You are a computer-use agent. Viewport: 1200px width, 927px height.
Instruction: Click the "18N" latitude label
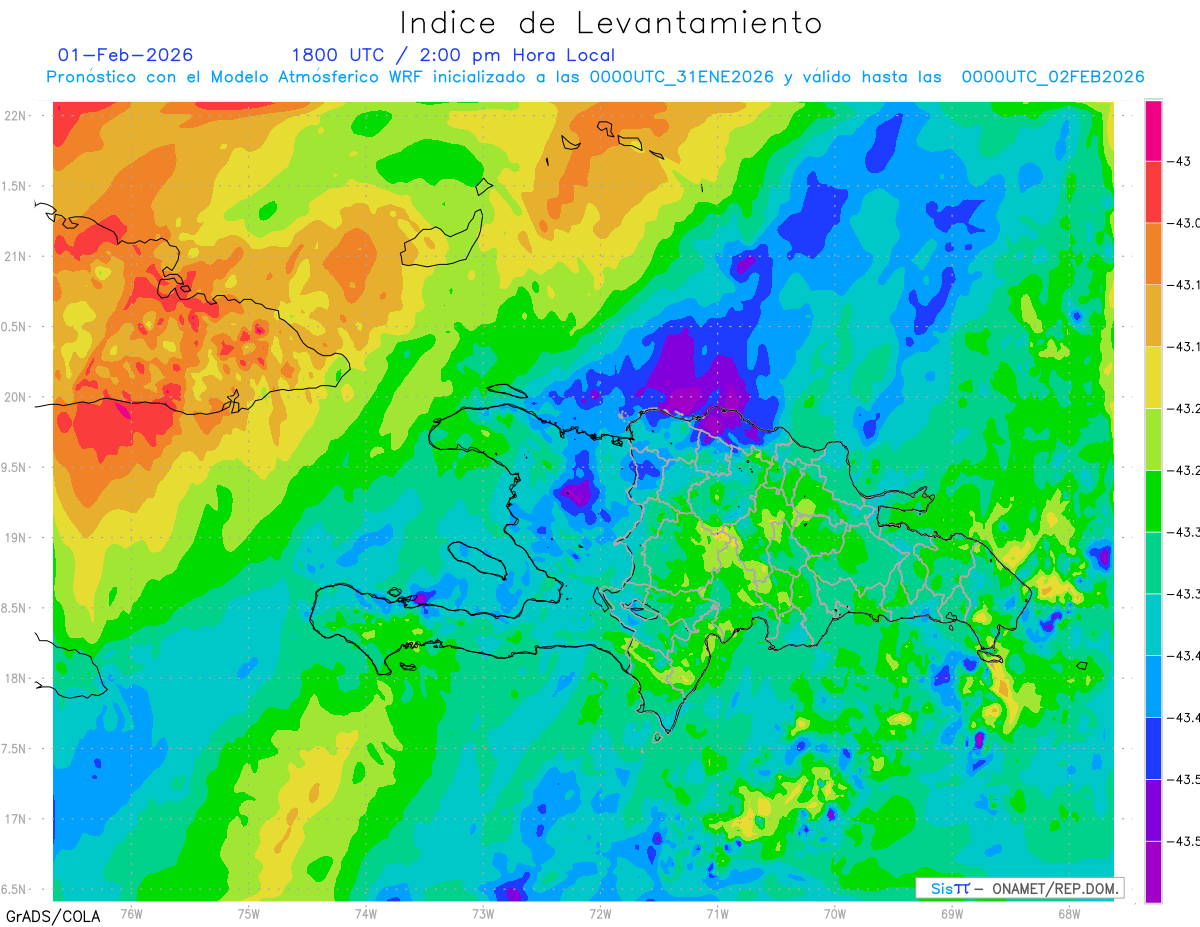coord(17,679)
